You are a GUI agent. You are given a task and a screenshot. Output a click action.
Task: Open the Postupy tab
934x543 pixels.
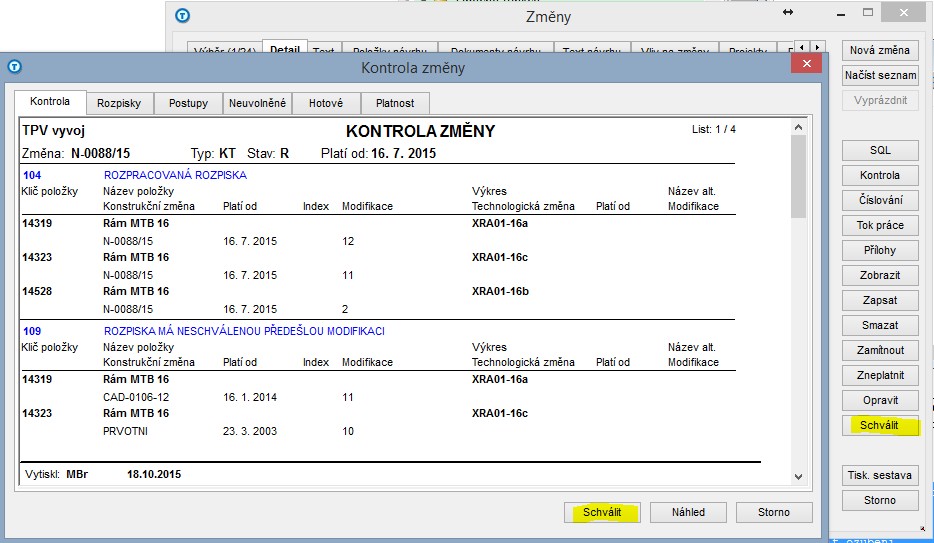pos(188,103)
